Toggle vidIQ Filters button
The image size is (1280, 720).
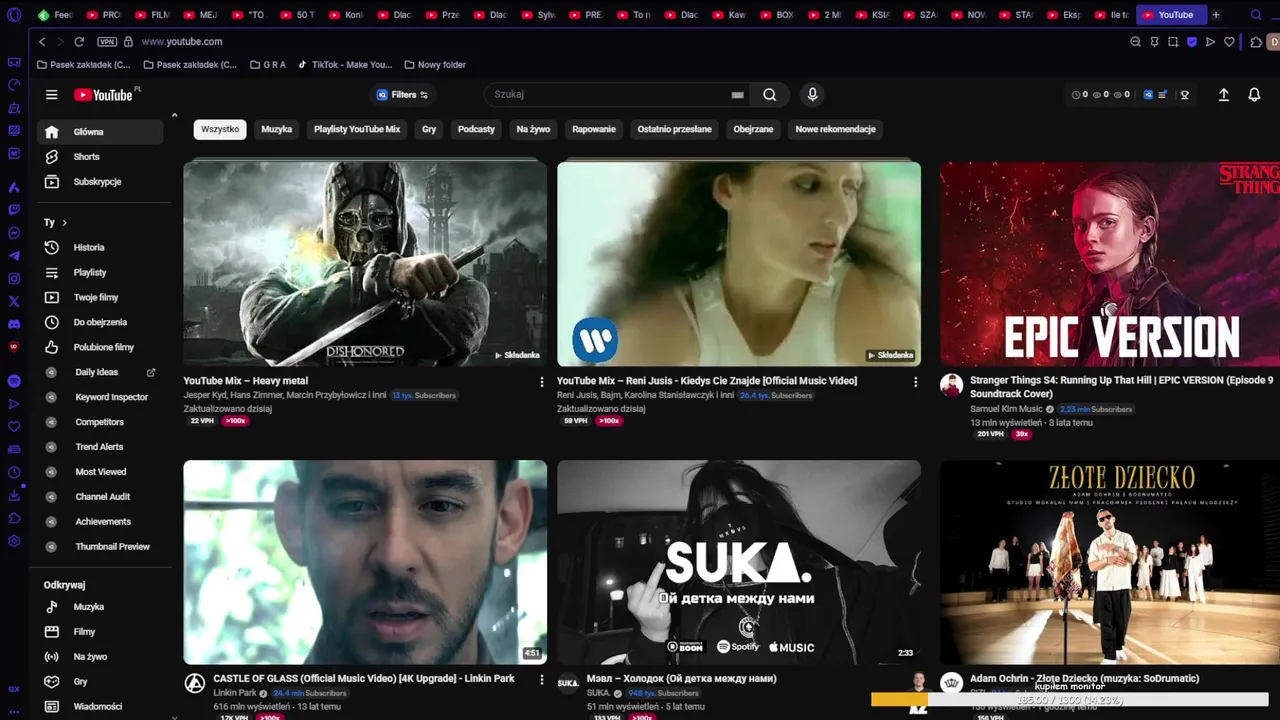[x=403, y=95]
